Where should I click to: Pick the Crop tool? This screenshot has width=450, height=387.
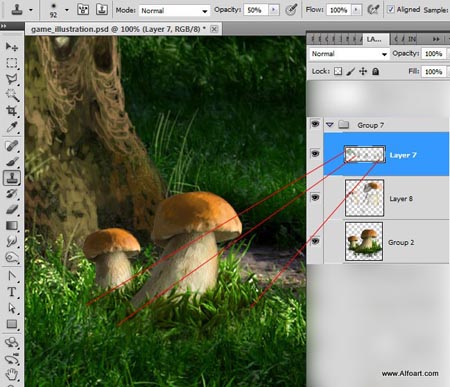point(12,111)
